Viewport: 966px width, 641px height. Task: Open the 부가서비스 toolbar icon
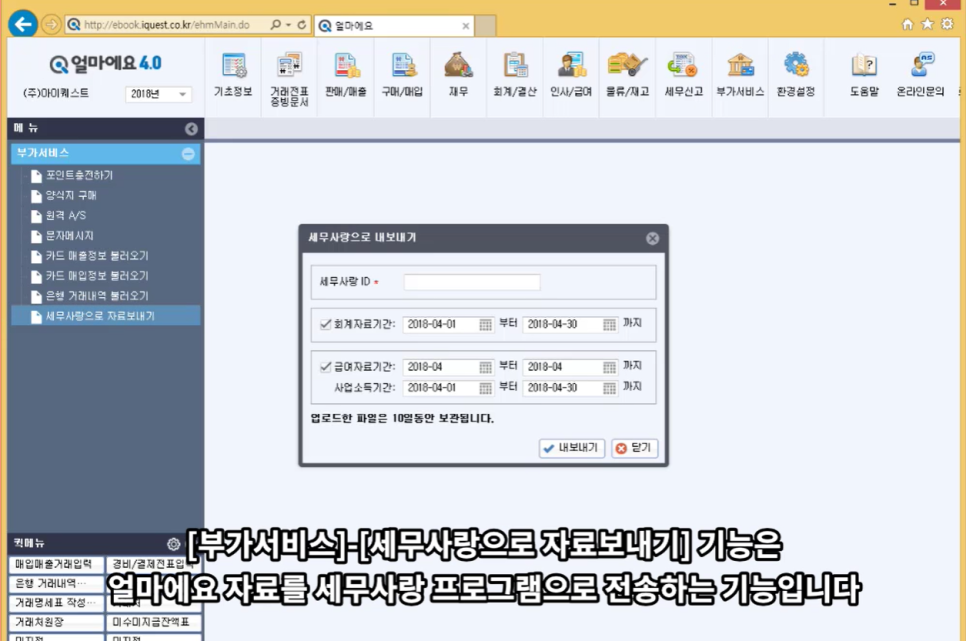coord(740,75)
